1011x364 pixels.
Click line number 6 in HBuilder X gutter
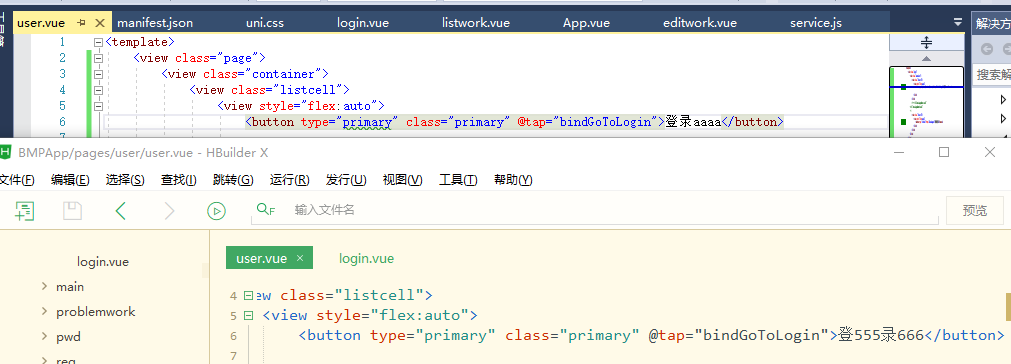(233, 336)
